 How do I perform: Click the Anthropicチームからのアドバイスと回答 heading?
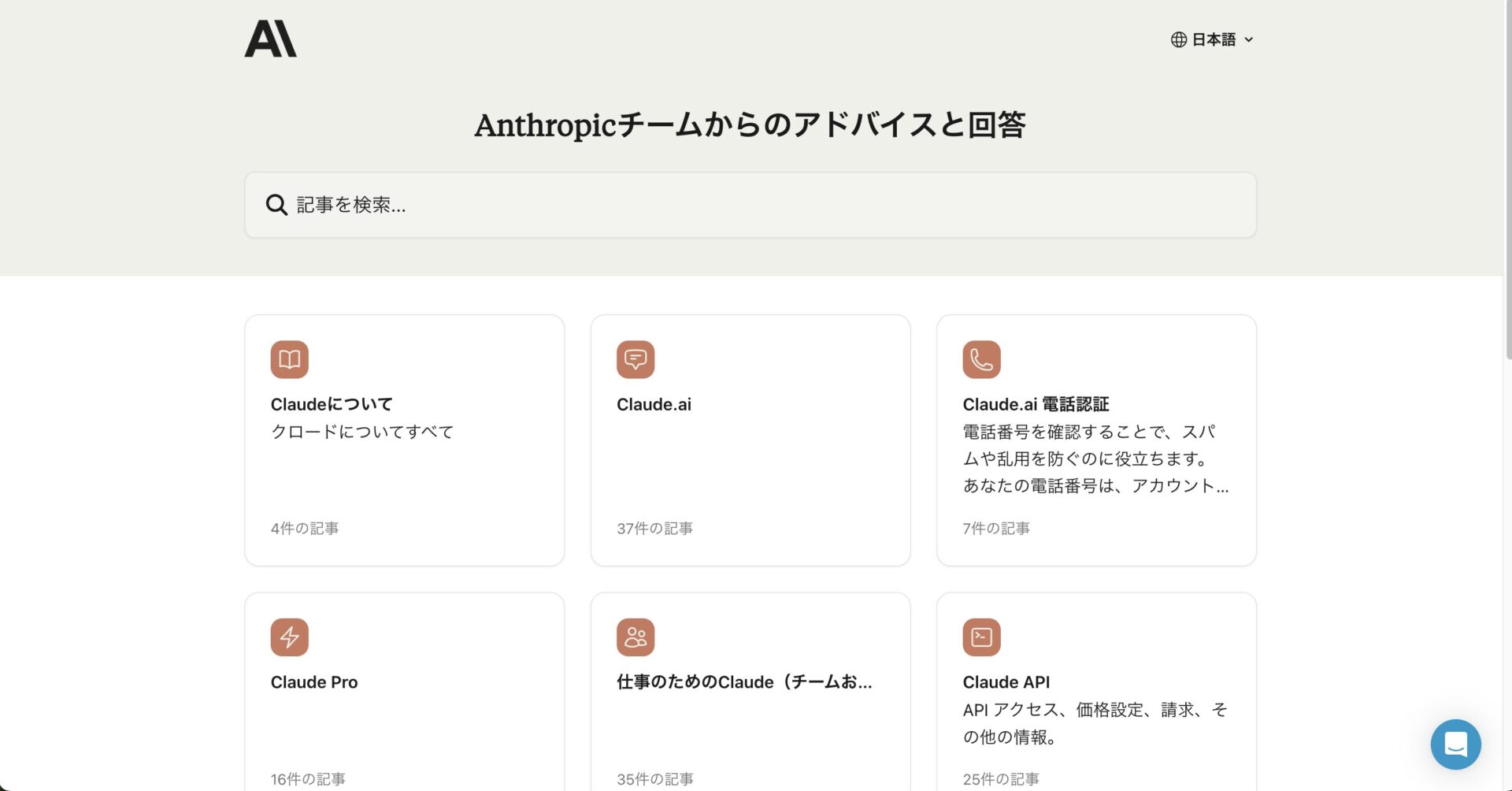tap(750, 124)
